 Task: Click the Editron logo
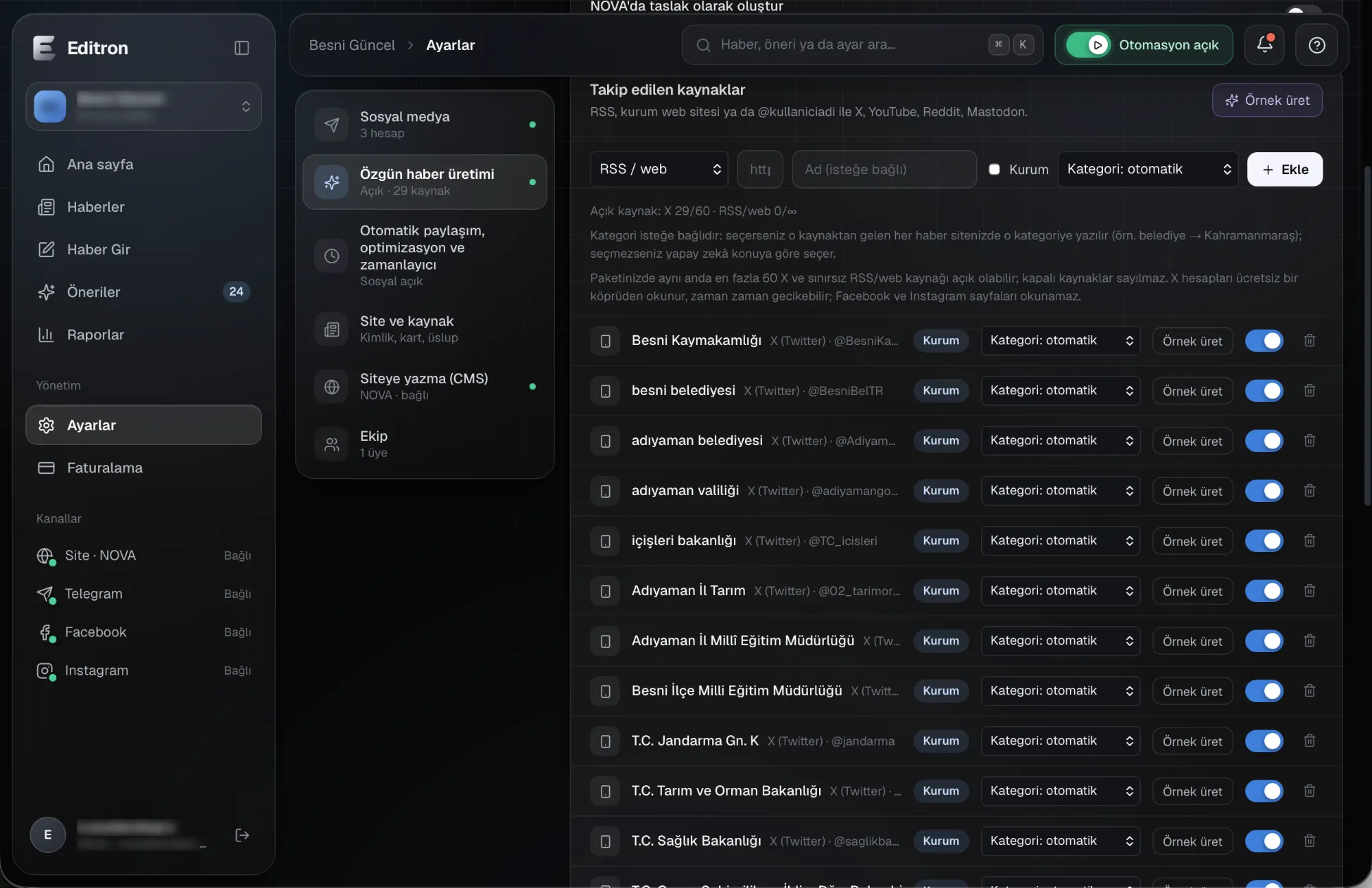44,48
